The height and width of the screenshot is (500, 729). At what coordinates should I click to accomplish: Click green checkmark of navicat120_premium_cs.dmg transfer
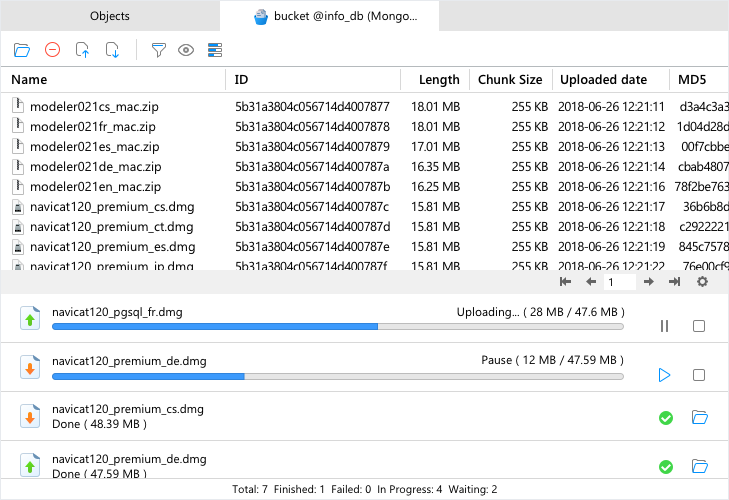pyautogui.click(x=666, y=418)
